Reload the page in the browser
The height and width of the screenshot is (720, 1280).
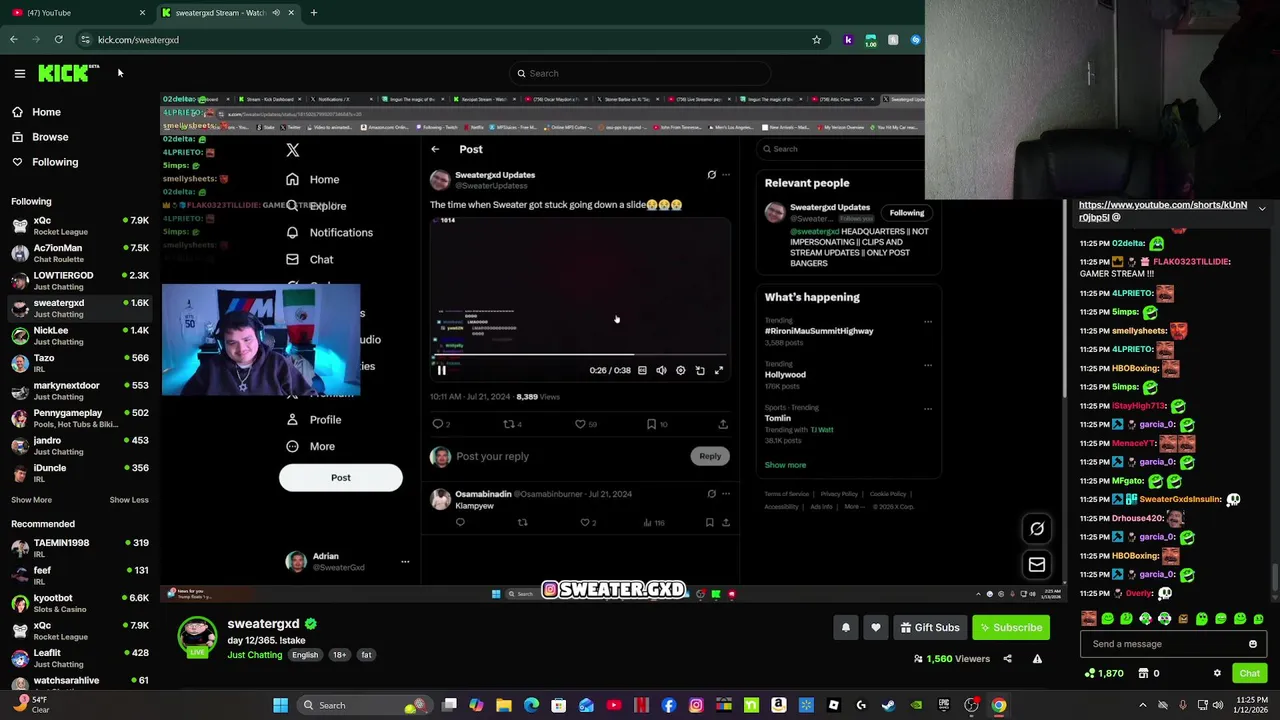coord(58,40)
